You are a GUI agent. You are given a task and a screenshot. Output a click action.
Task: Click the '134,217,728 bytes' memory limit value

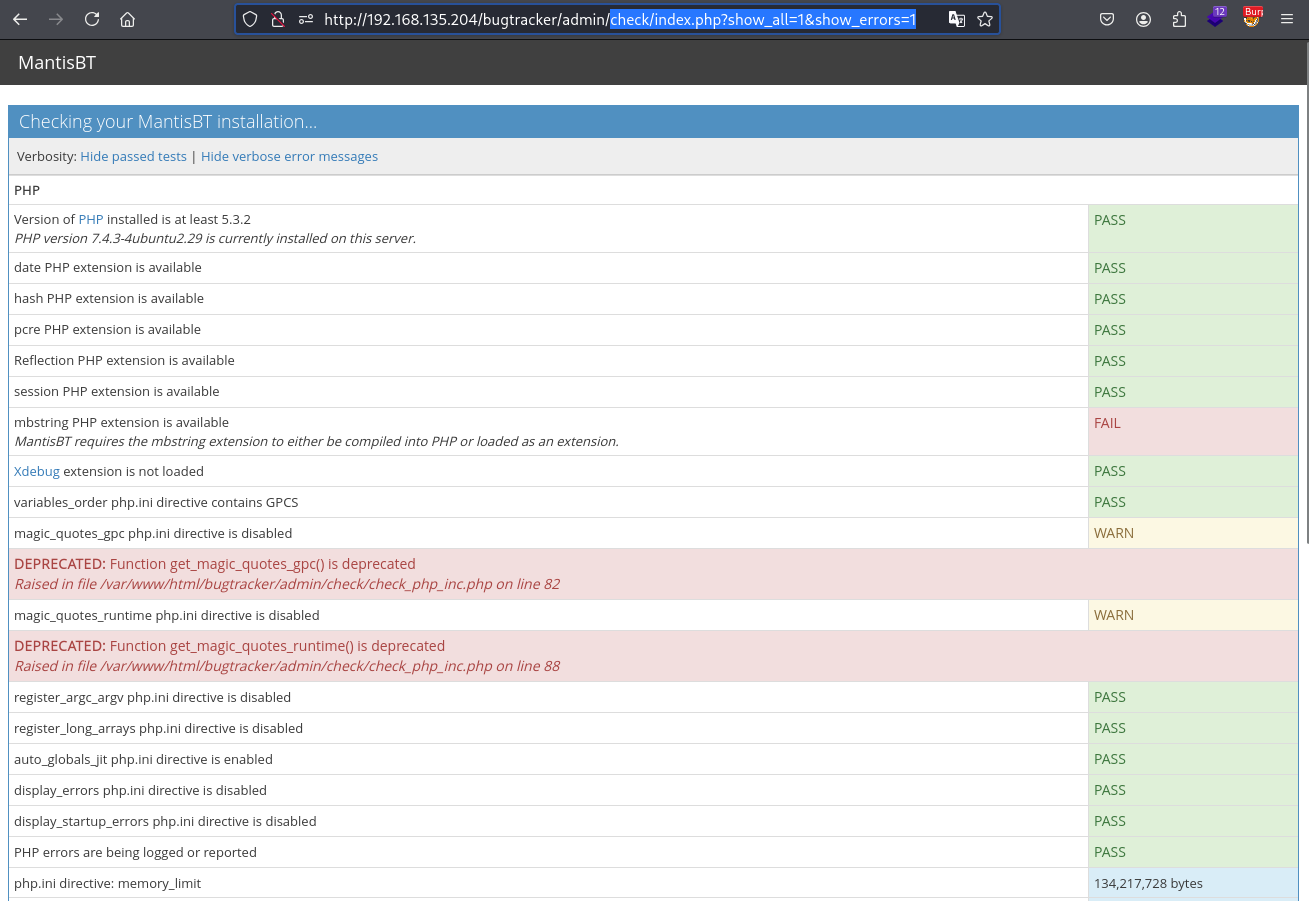(1148, 883)
